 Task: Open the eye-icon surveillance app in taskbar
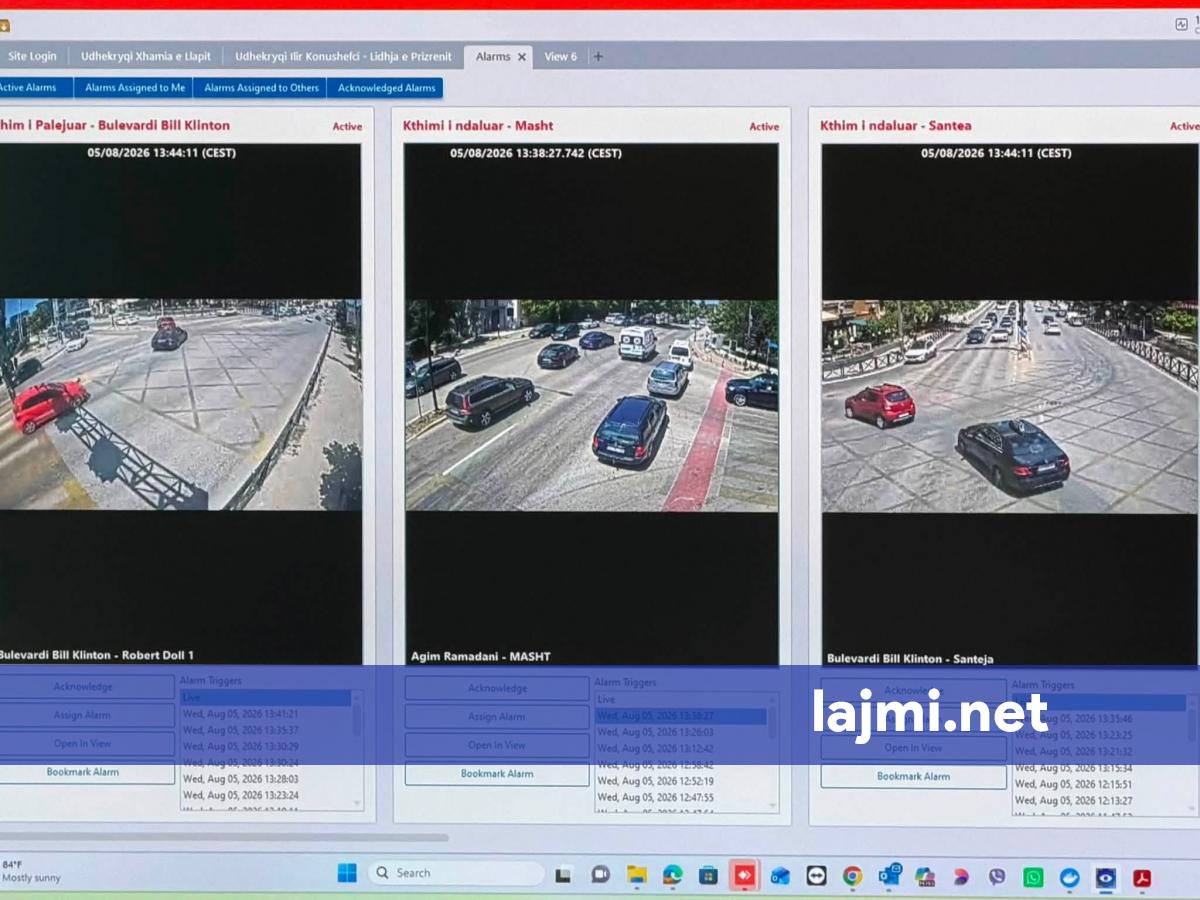(x=1105, y=878)
